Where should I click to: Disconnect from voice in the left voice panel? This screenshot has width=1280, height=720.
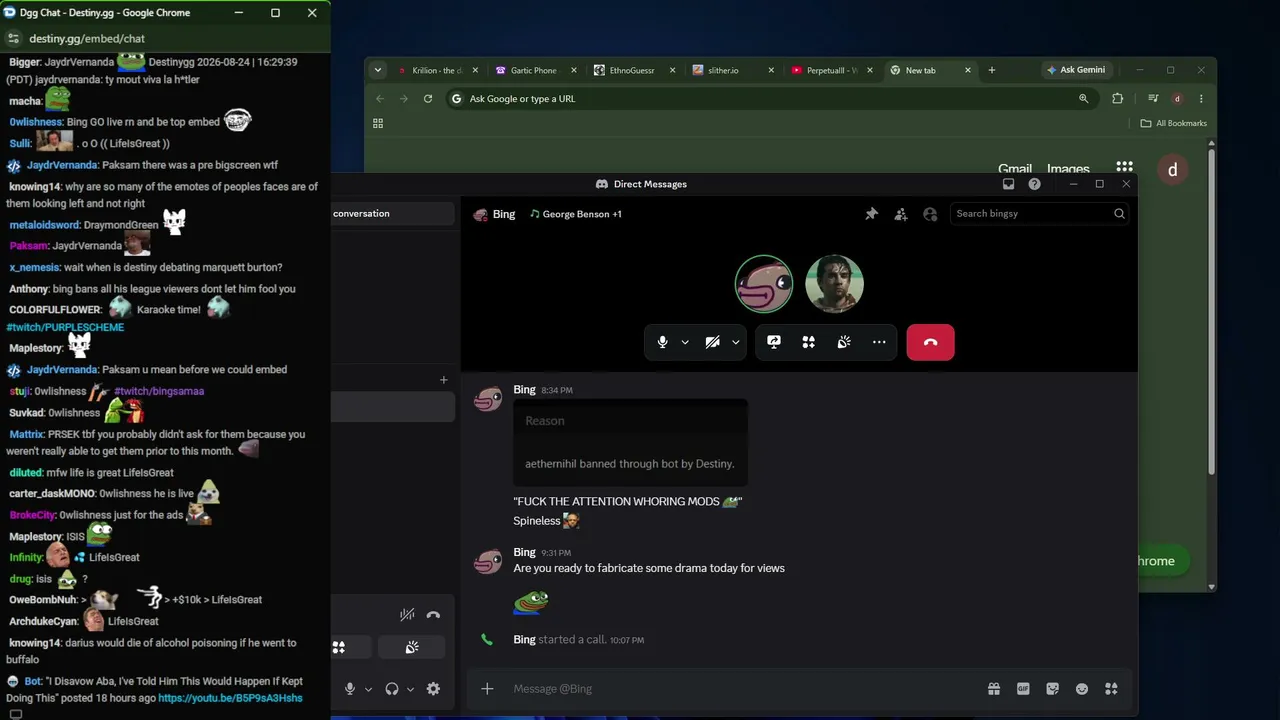pos(433,615)
